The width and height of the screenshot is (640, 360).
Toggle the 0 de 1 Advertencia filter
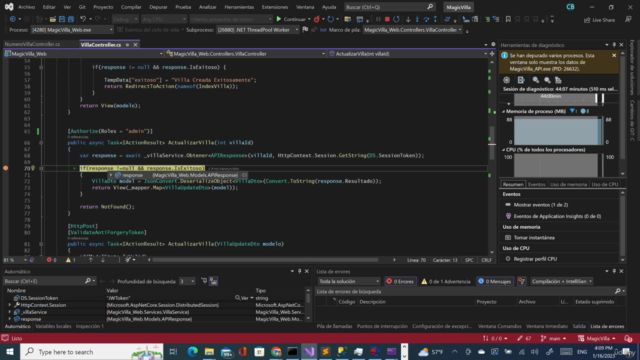point(446,281)
